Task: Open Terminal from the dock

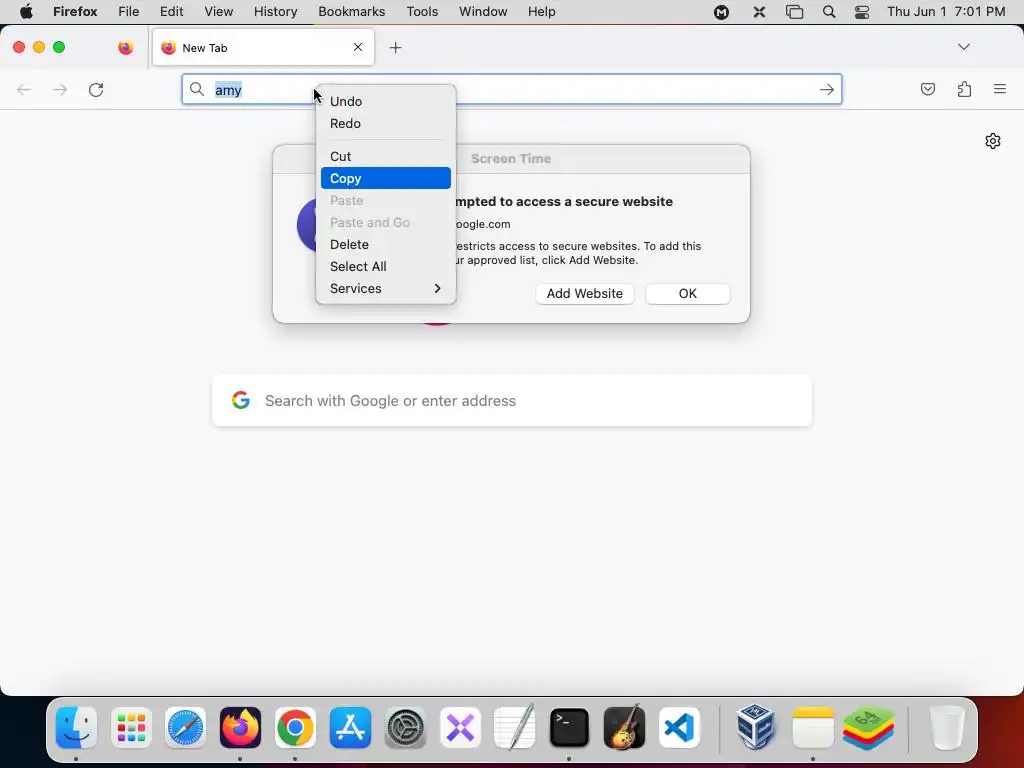Action: click(x=569, y=727)
